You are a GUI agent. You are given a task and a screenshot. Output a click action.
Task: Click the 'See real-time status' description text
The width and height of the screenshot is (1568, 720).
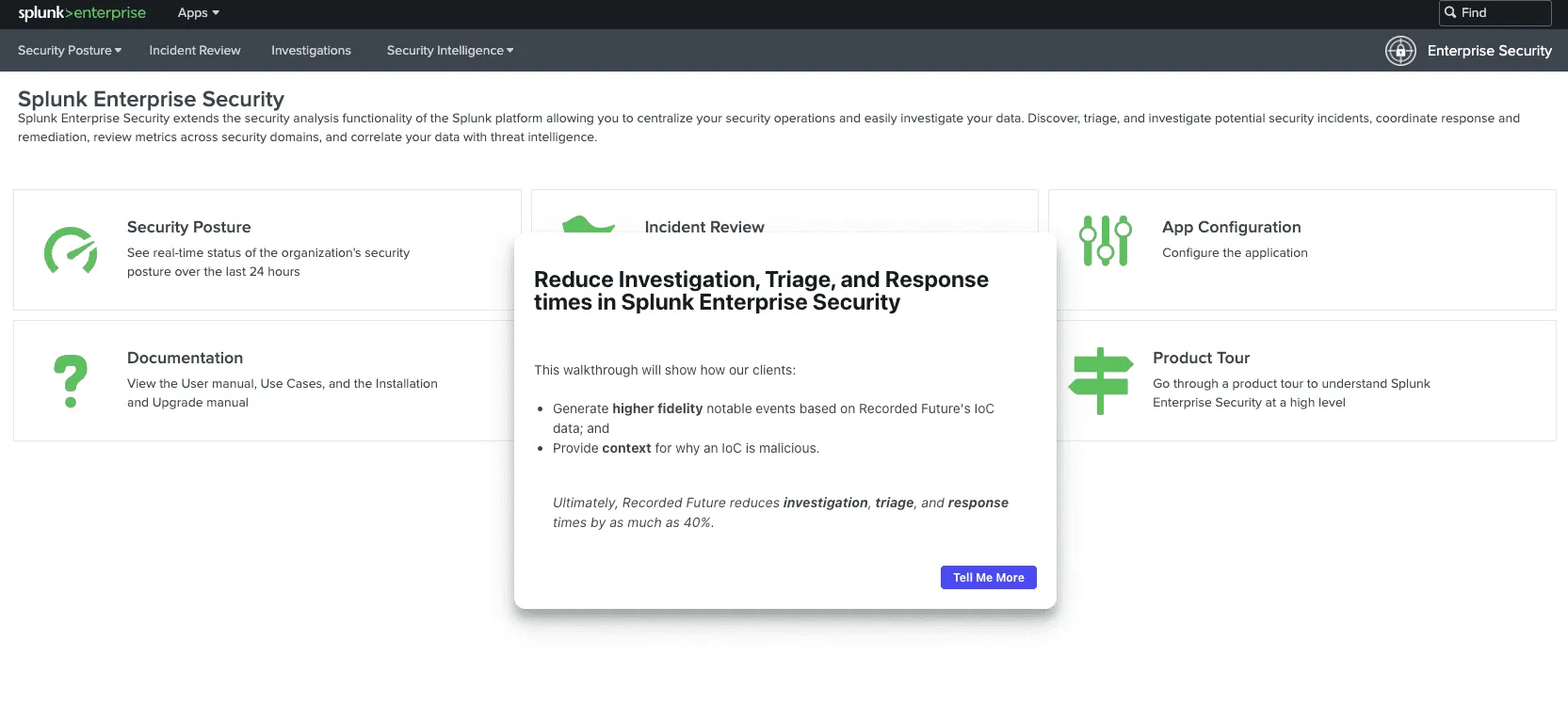268,263
